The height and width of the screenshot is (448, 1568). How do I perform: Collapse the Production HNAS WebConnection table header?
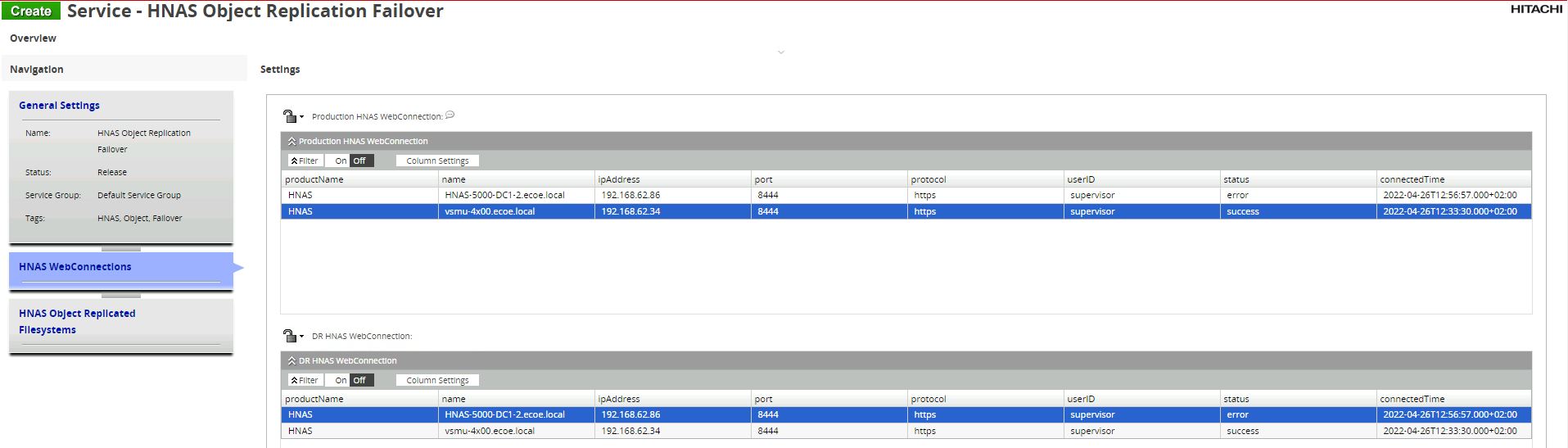pos(291,141)
